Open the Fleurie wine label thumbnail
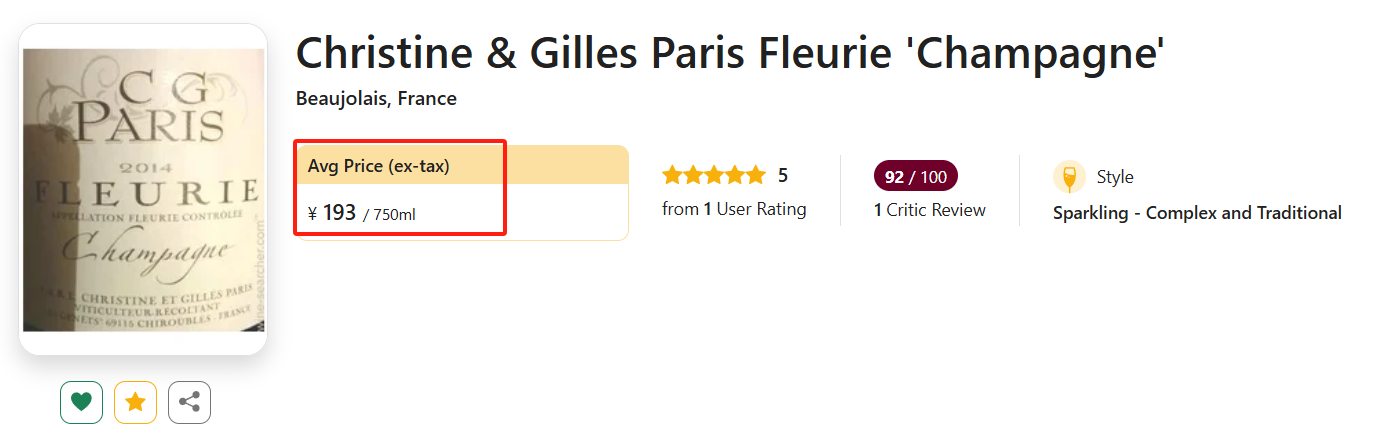The image size is (1374, 439). (143, 190)
